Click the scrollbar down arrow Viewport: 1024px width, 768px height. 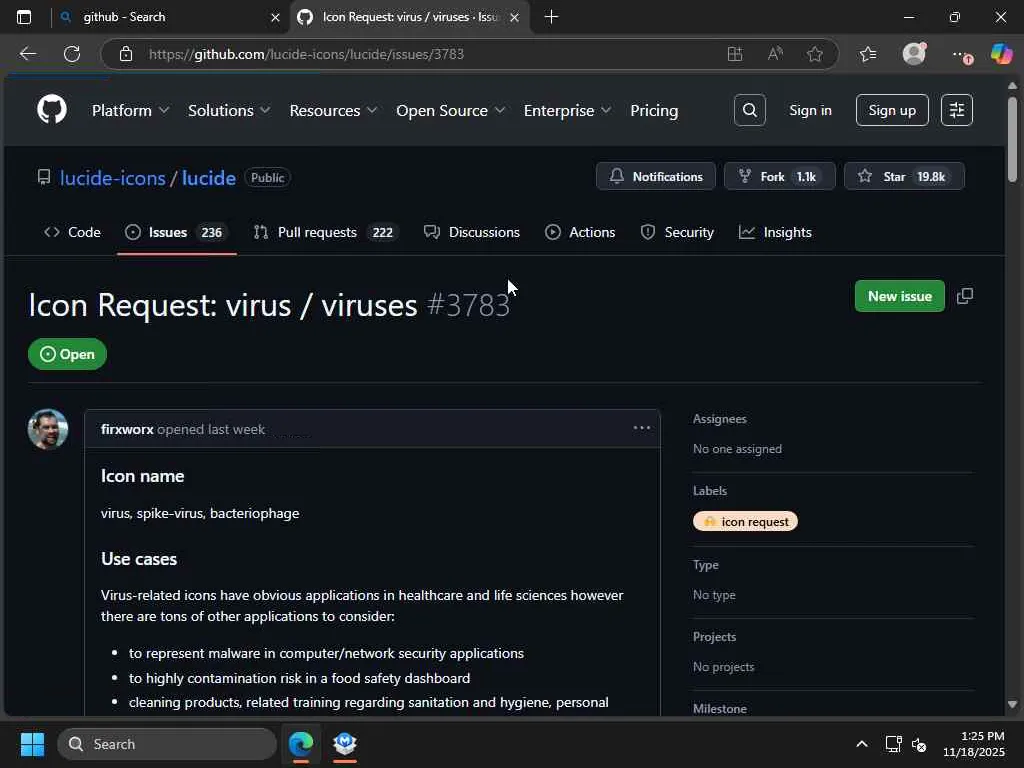click(1012, 705)
